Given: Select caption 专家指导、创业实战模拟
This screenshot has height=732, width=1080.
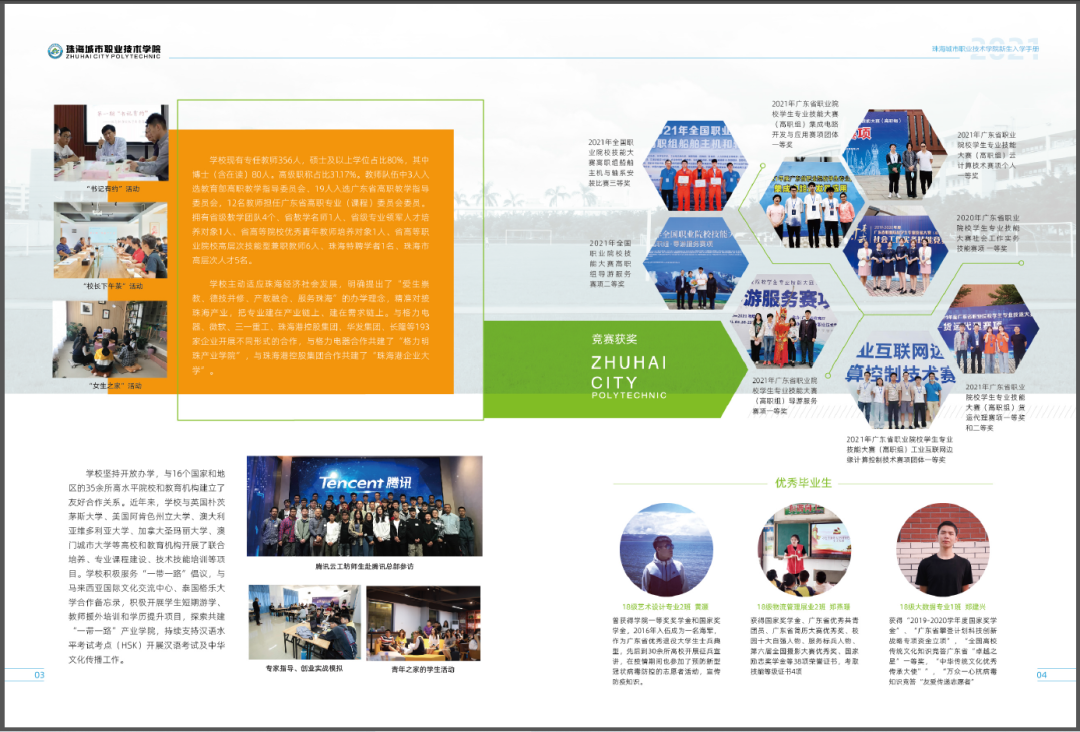Looking at the screenshot, I should tap(304, 669).
